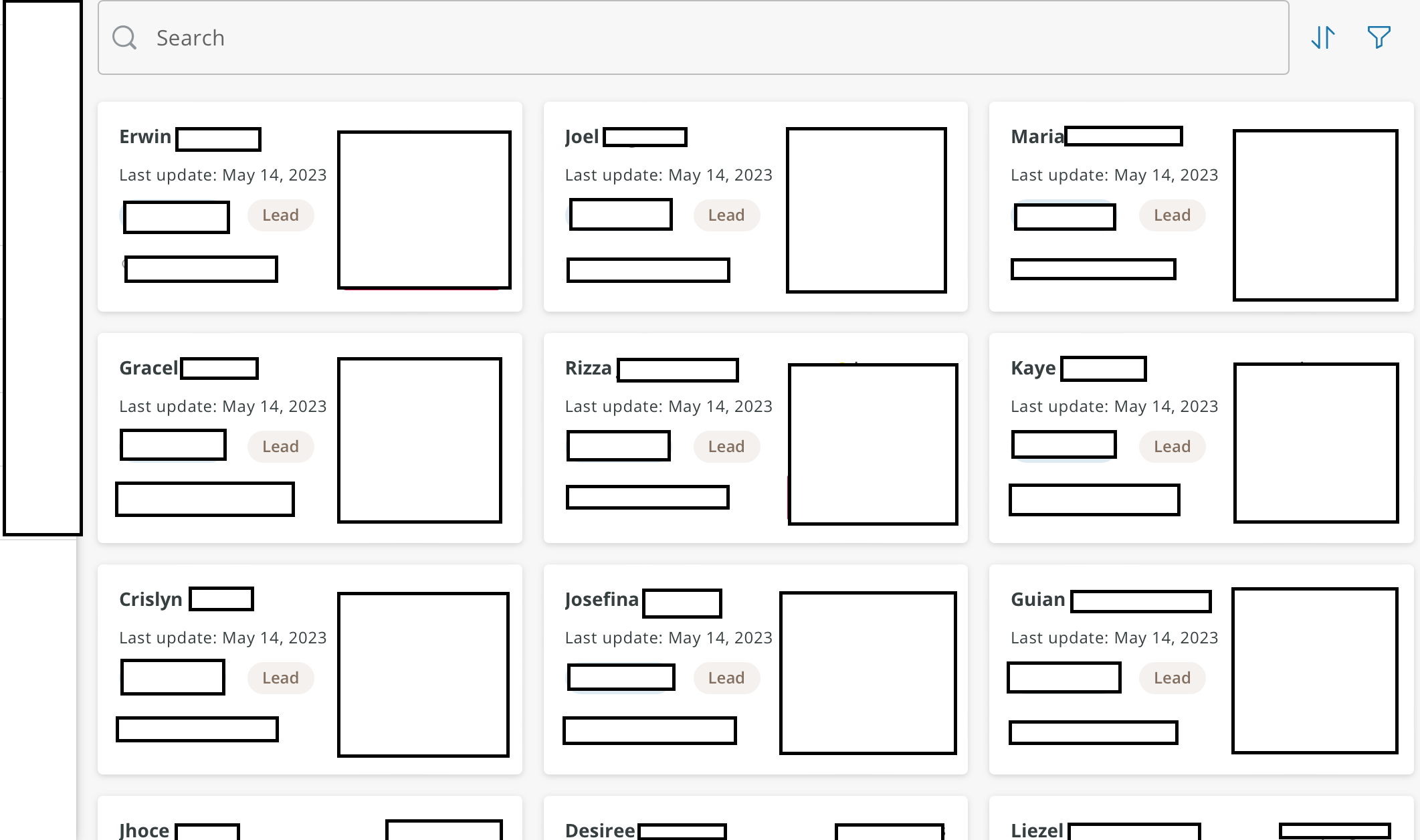The height and width of the screenshot is (840, 1420).
Task: Click Lead tag on Rizza's card
Action: pyautogui.click(x=726, y=447)
